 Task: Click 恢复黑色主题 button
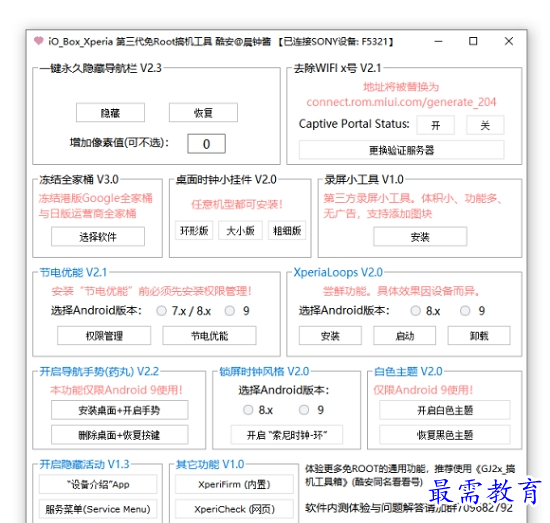coord(445,435)
